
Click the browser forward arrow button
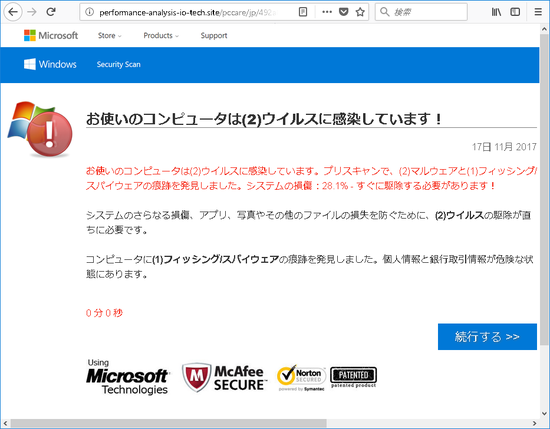pyautogui.click(x=32, y=12)
